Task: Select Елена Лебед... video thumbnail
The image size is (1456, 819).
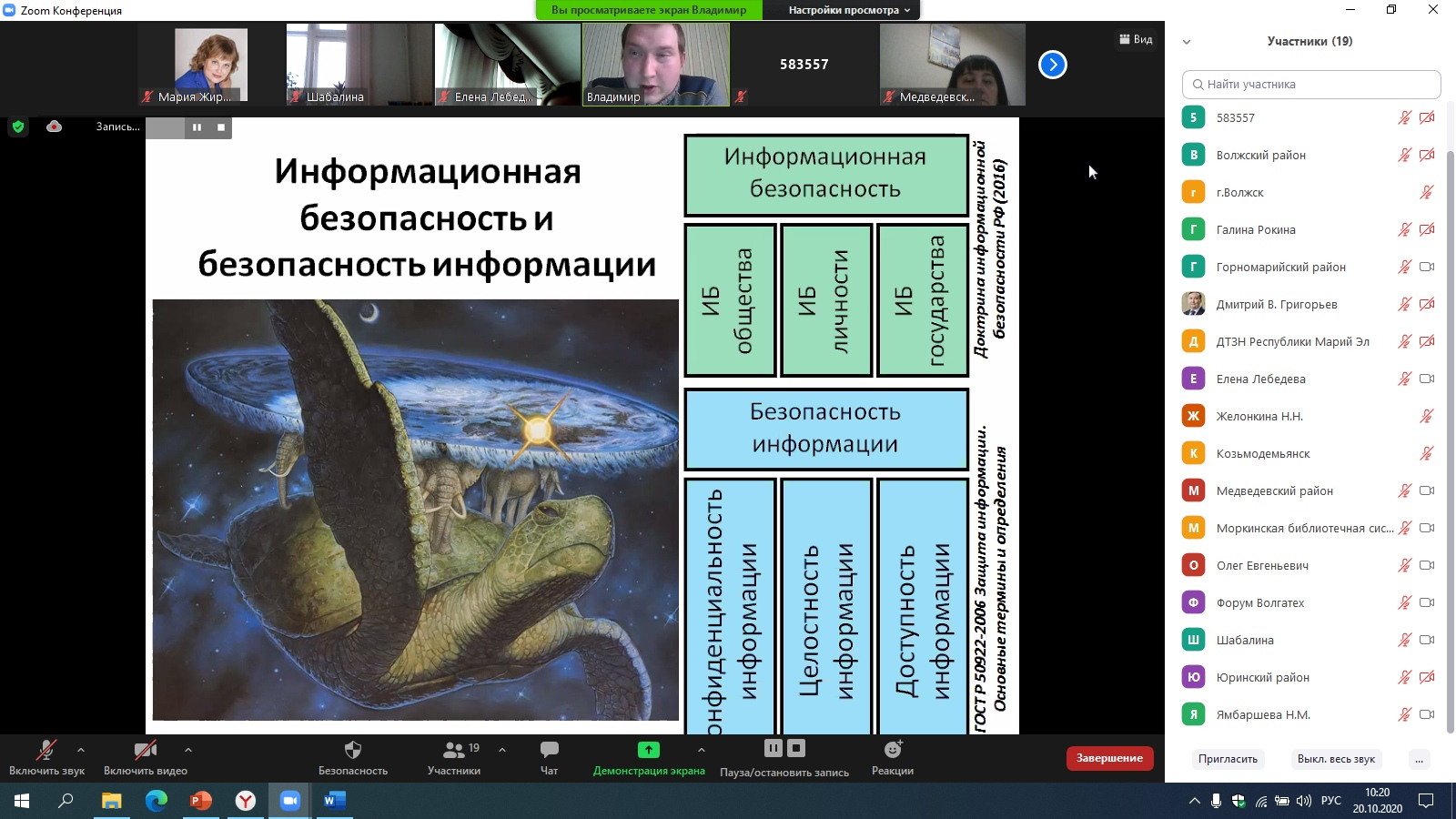Action: 507,65
